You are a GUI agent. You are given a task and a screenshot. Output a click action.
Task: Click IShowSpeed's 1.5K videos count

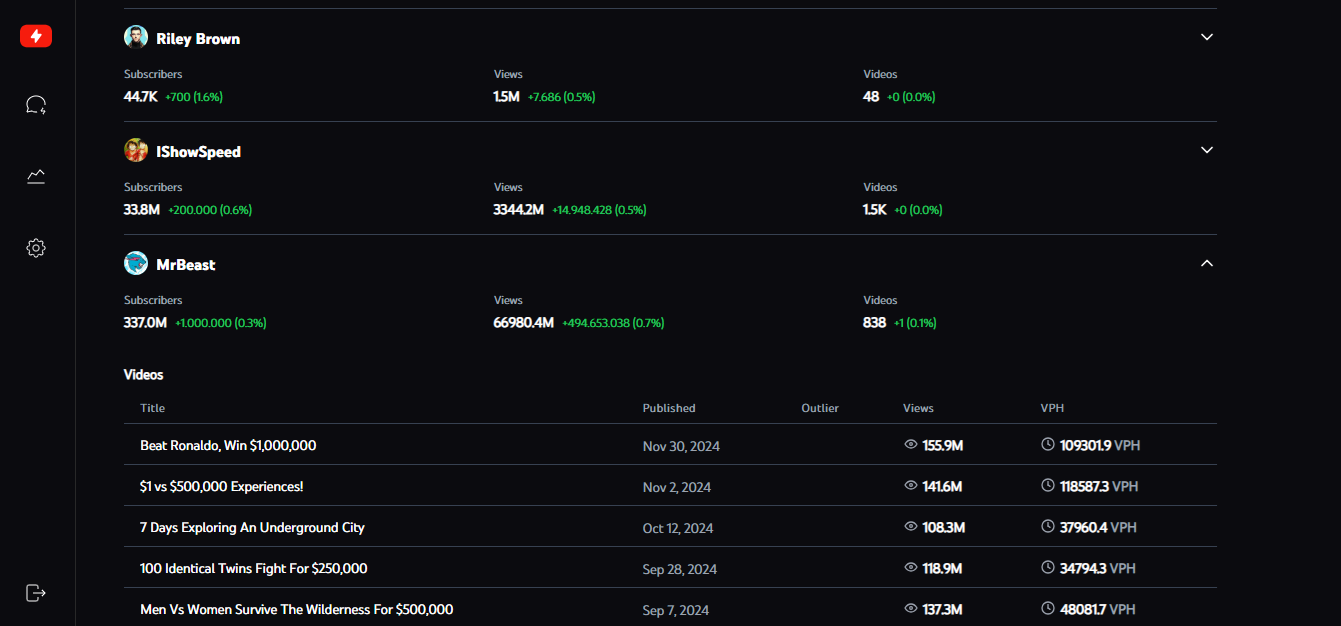click(x=875, y=210)
